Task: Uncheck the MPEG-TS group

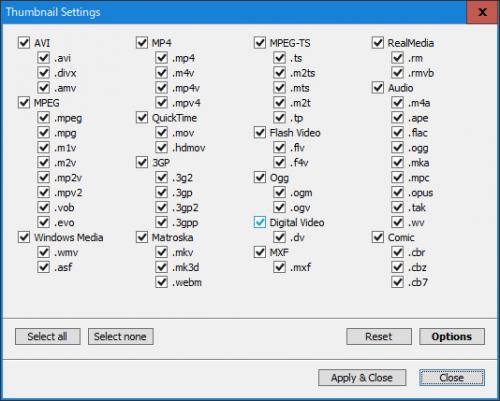Action: [x=260, y=43]
